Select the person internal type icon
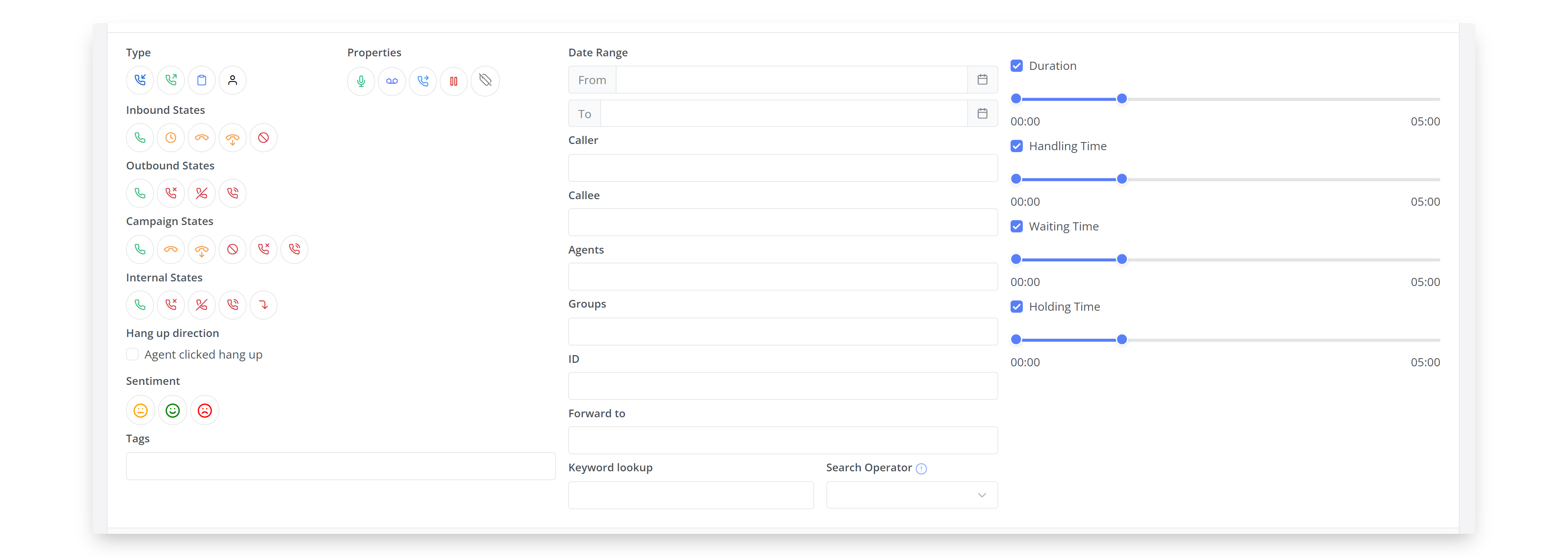The height and width of the screenshot is (557, 1568). [x=232, y=80]
